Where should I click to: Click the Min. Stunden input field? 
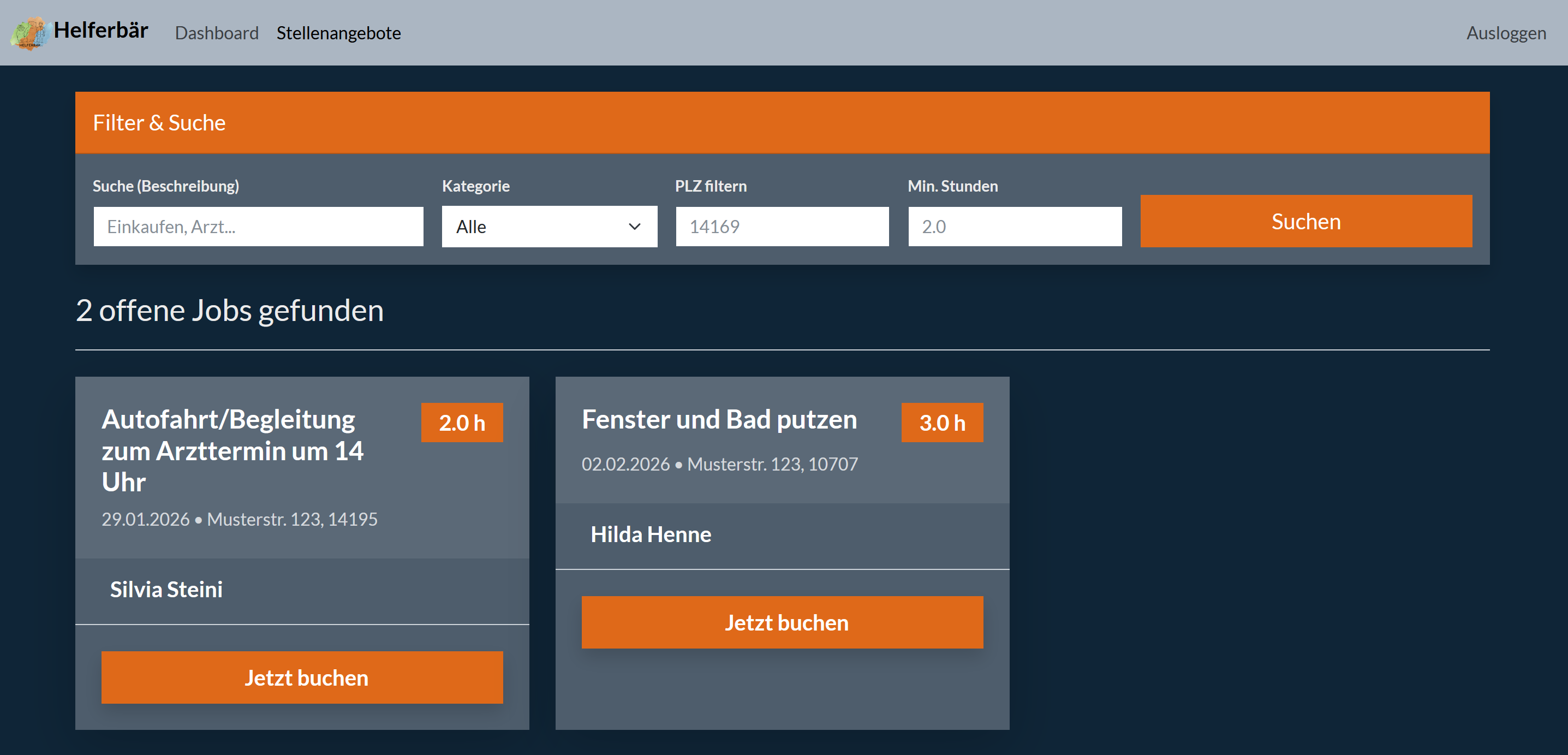1014,227
